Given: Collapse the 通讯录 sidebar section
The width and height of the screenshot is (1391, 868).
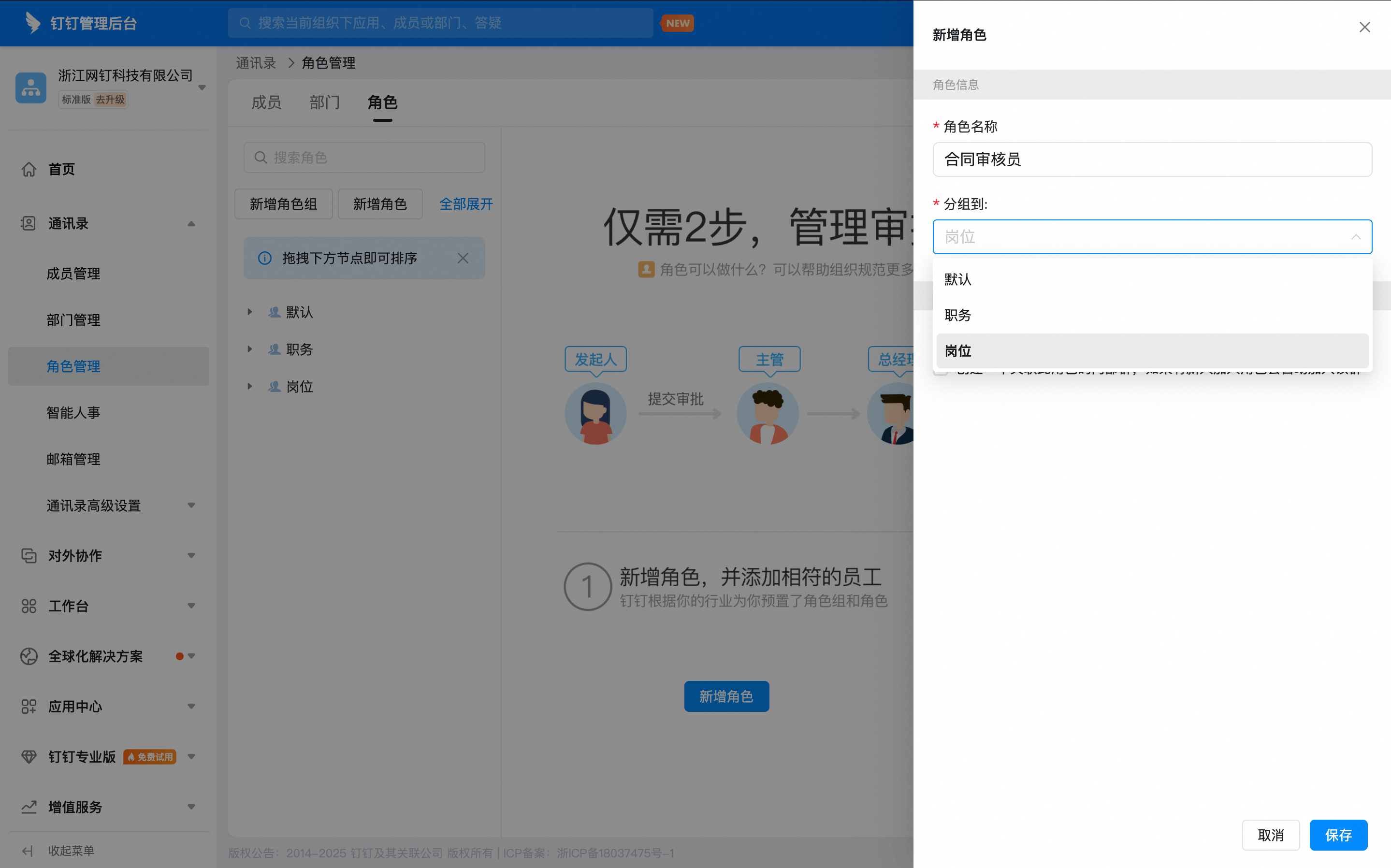Looking at the screenshot, I should [191, 223].
